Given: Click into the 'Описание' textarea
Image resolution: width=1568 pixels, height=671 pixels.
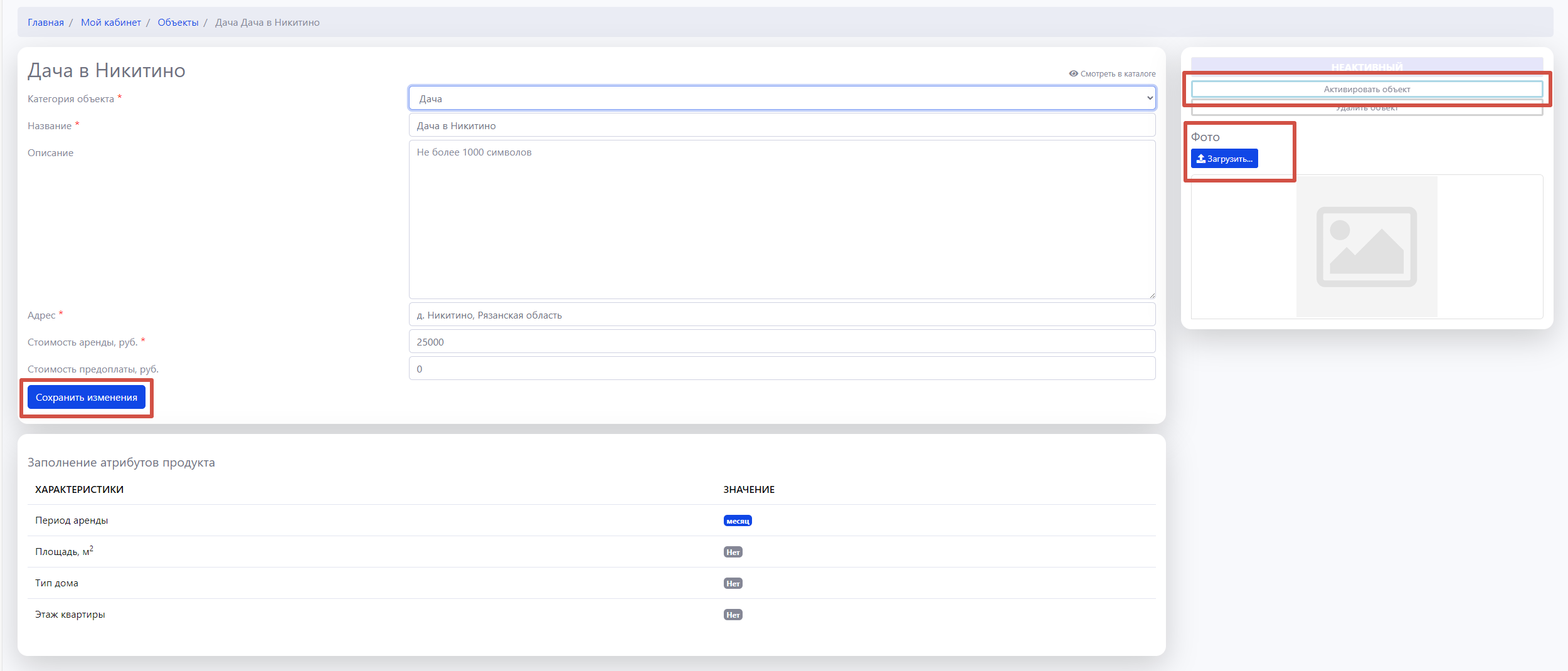Looking at the screenshot, I should (781, 219).
